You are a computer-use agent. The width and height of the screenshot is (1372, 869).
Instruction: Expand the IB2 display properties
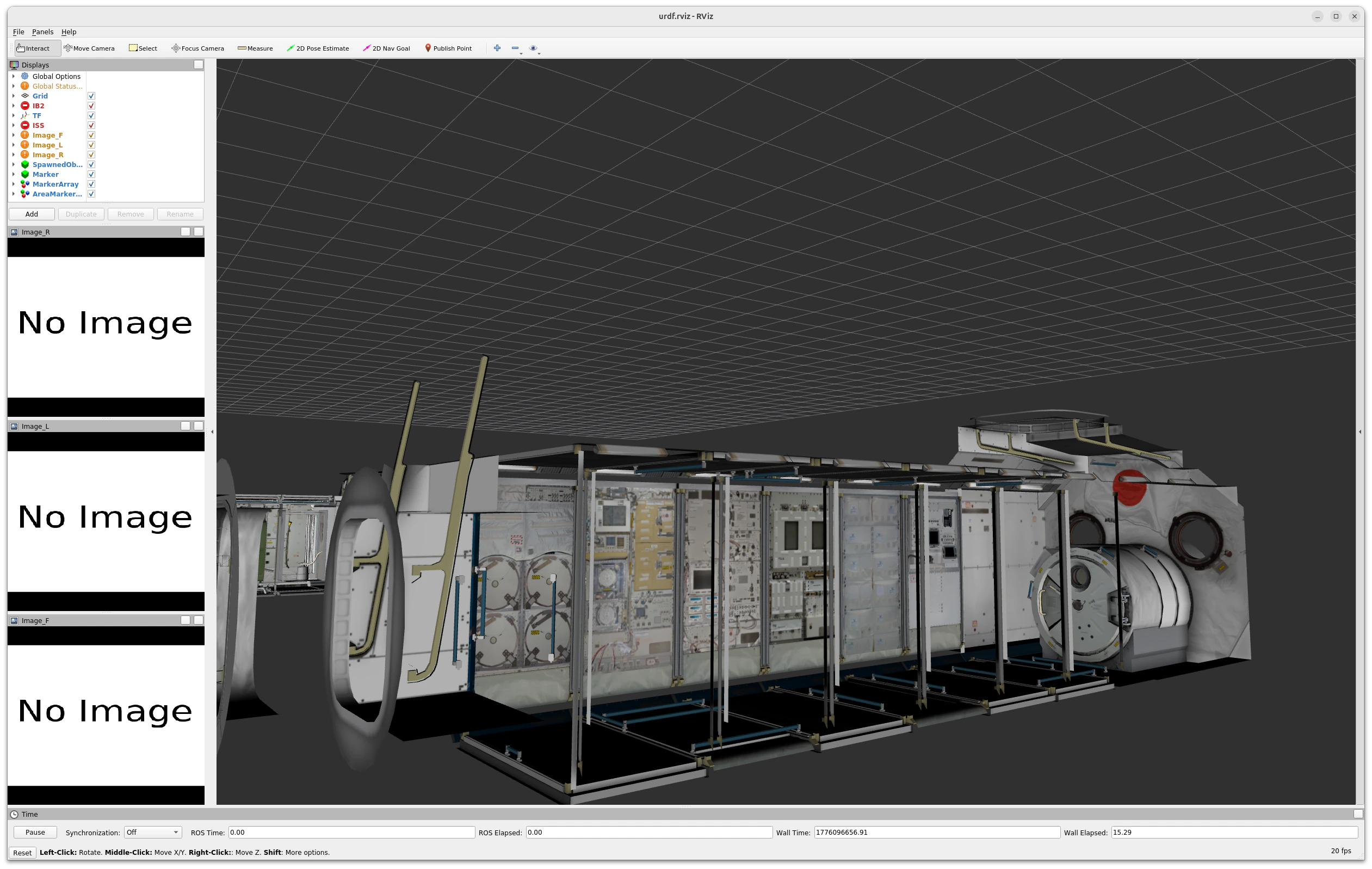[14, 106]
